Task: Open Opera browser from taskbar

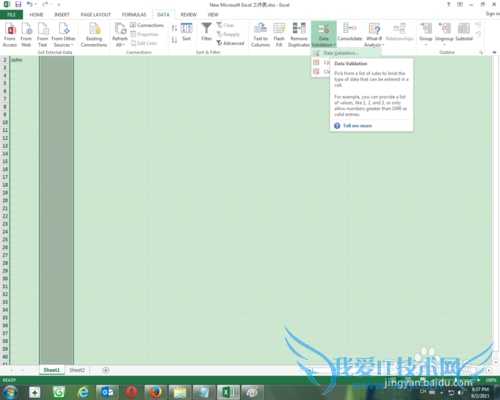Action: pyautogui.click(x=131, y=392)
